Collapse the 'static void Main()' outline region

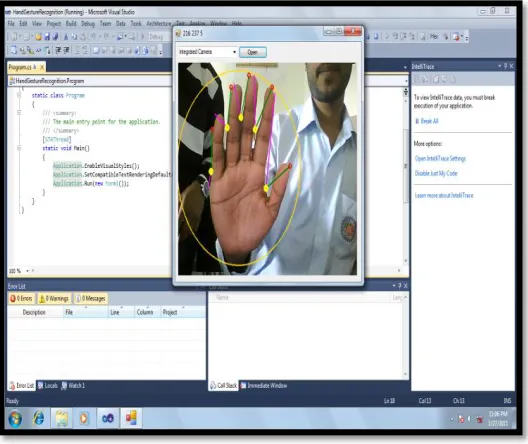(x=19, y=148)
